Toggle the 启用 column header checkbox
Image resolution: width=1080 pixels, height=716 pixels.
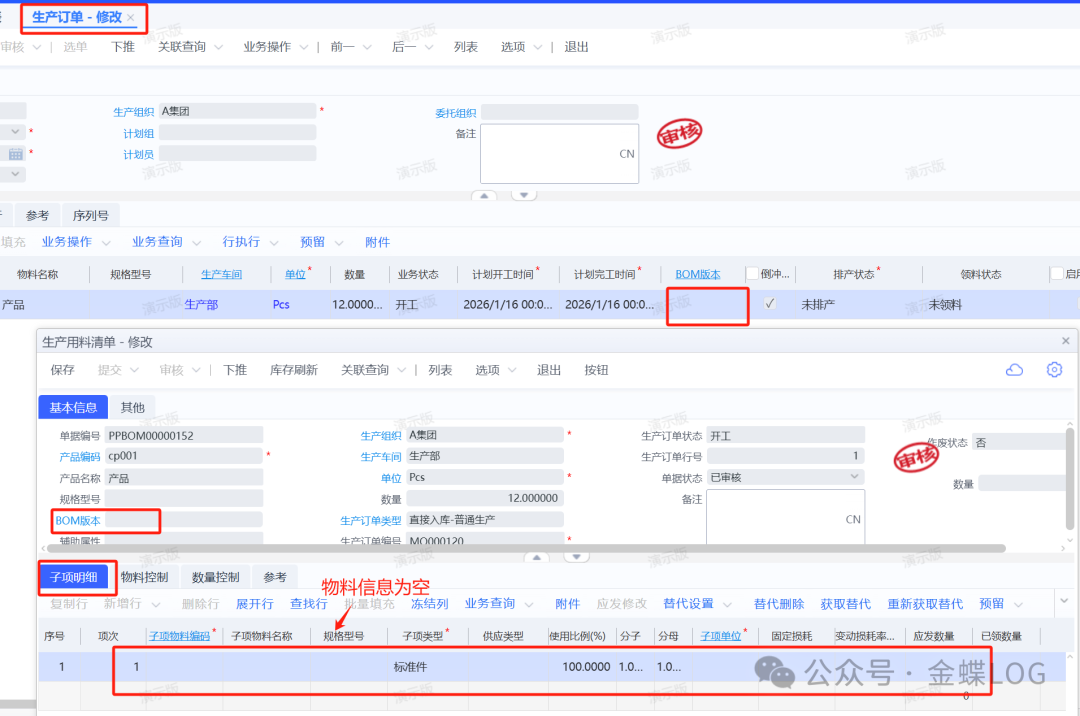pos(1057,274)
